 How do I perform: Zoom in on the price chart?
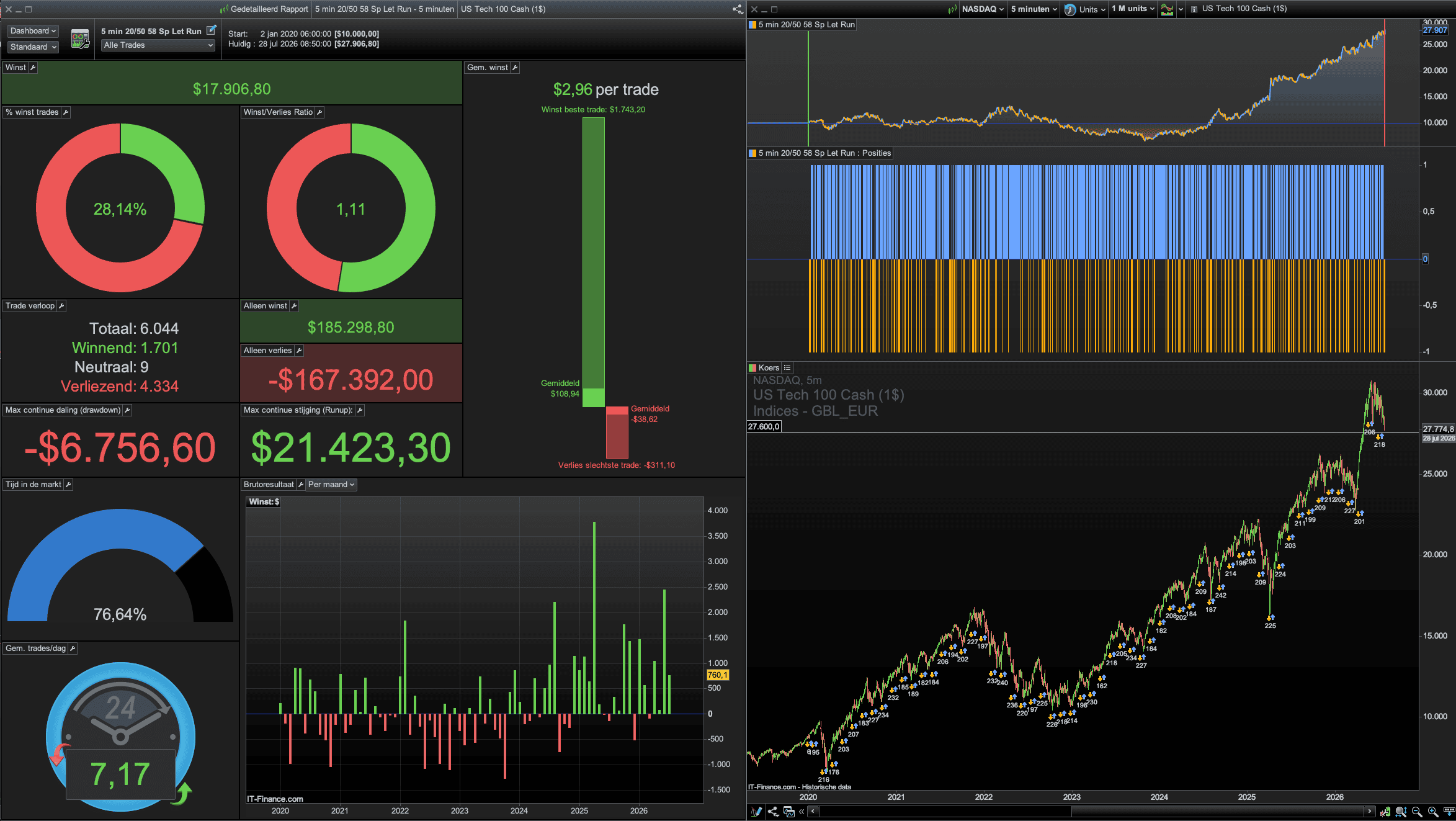(x=1433, y=812)
